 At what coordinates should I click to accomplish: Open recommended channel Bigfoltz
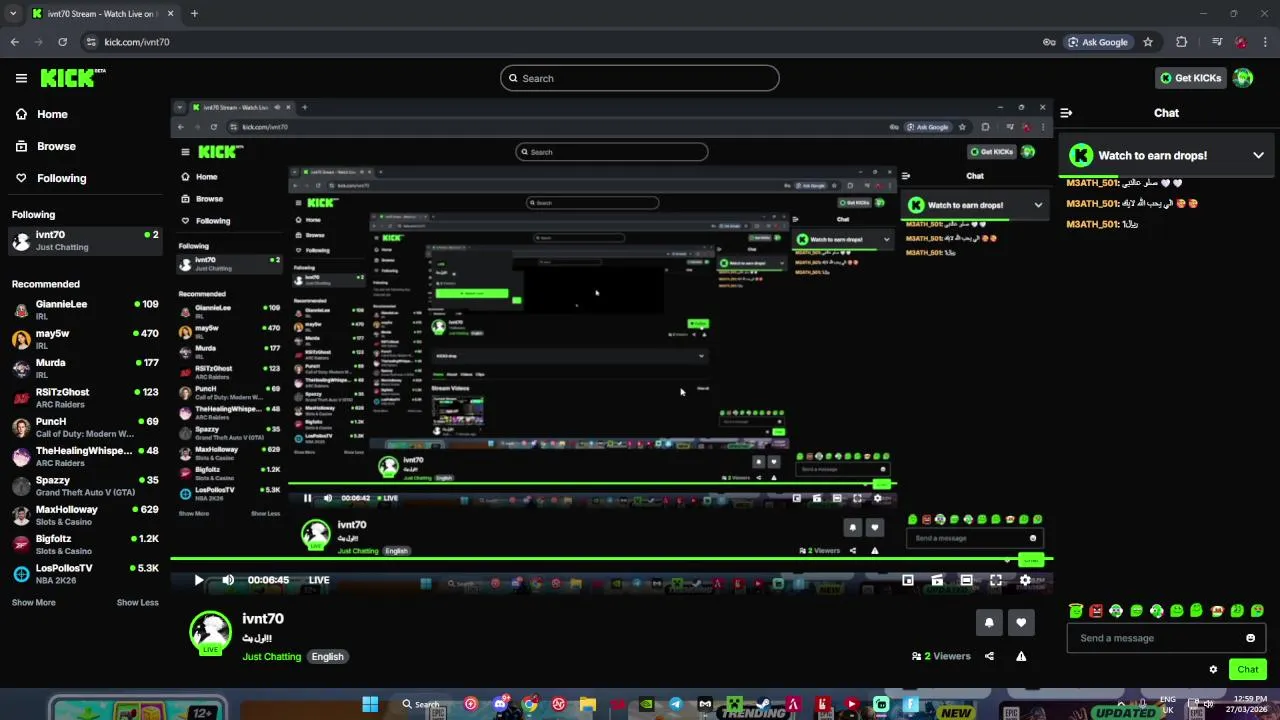point(85,544)
